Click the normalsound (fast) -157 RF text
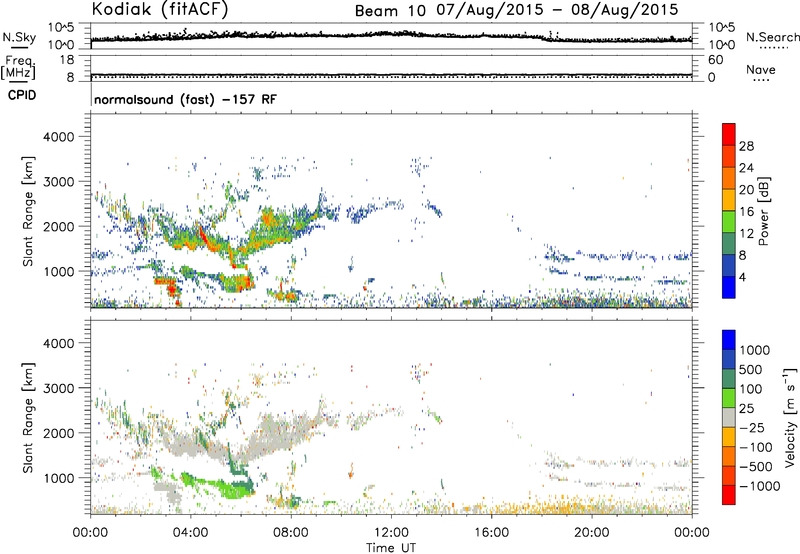 tap(185, 99)
